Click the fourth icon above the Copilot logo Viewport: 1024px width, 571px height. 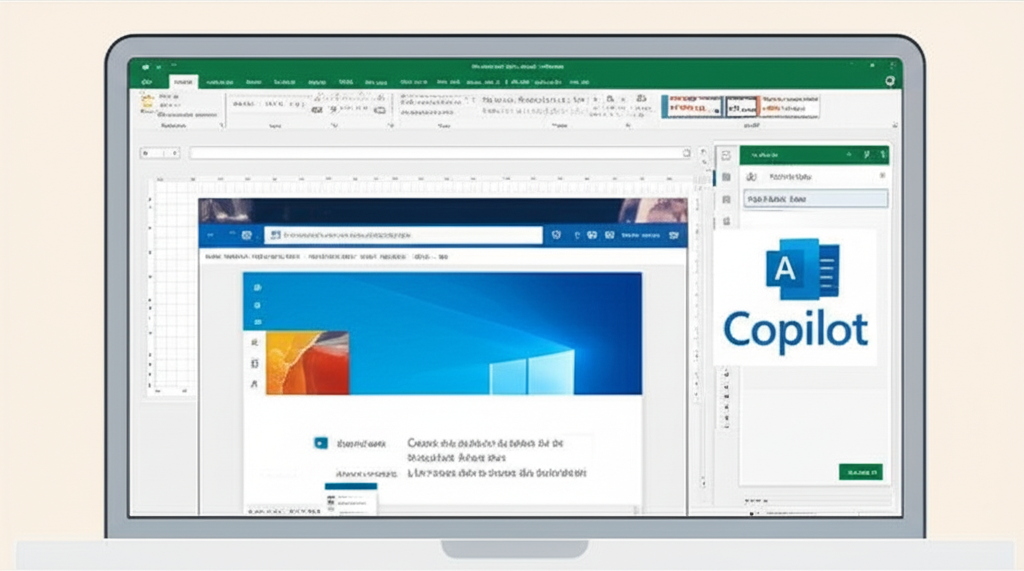pos(726,221)
